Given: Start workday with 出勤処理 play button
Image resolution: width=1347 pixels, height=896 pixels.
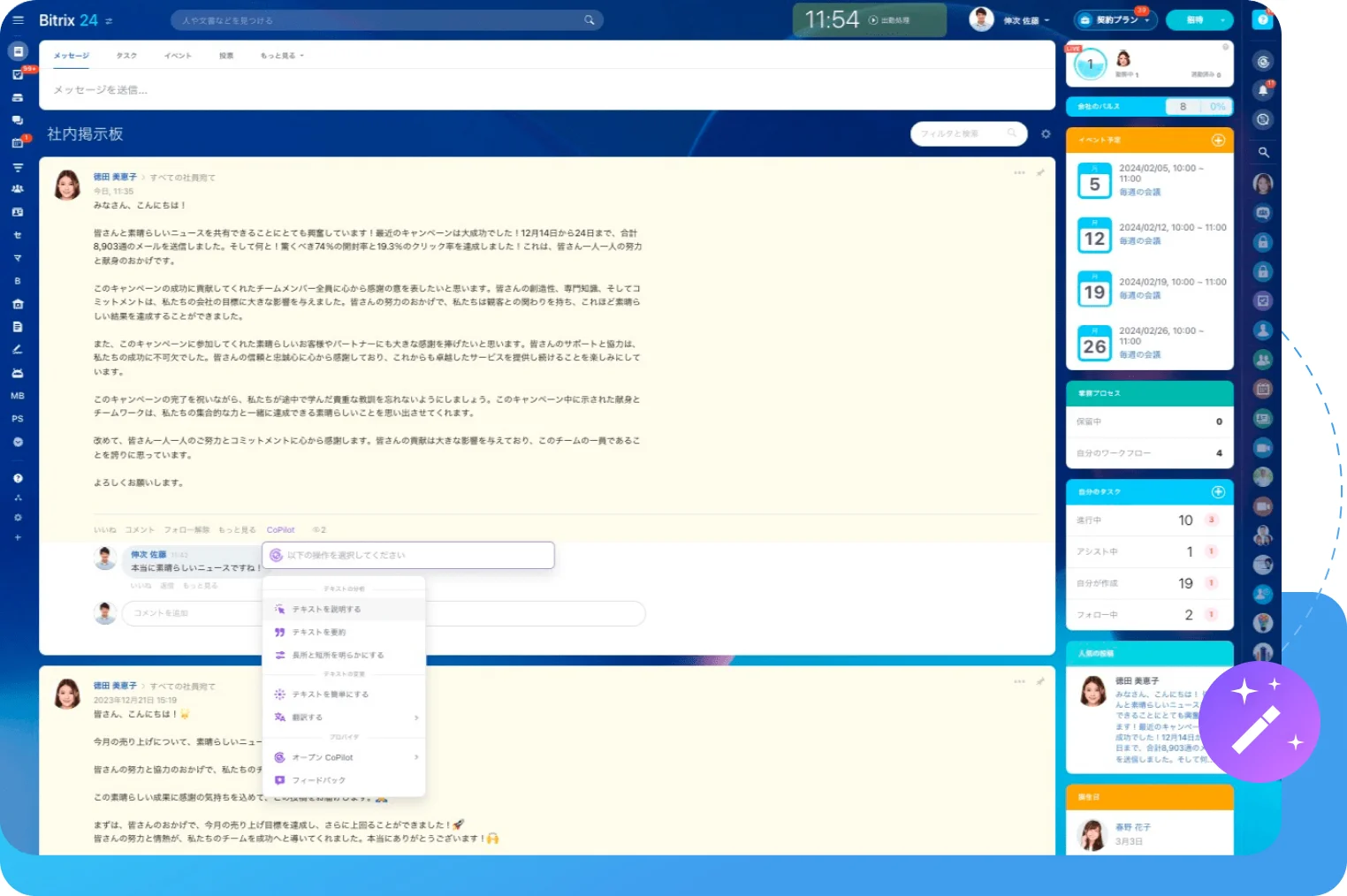Looking at the screenshot, I should coord(873,20).
